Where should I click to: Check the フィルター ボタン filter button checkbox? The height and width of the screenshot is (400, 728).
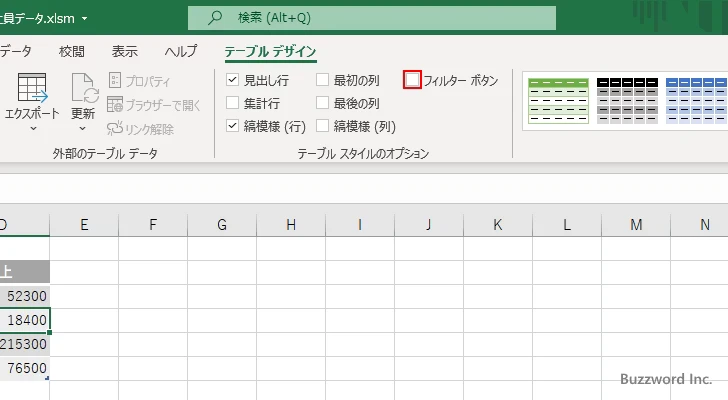pyautogui.click(x=412, y=80)
